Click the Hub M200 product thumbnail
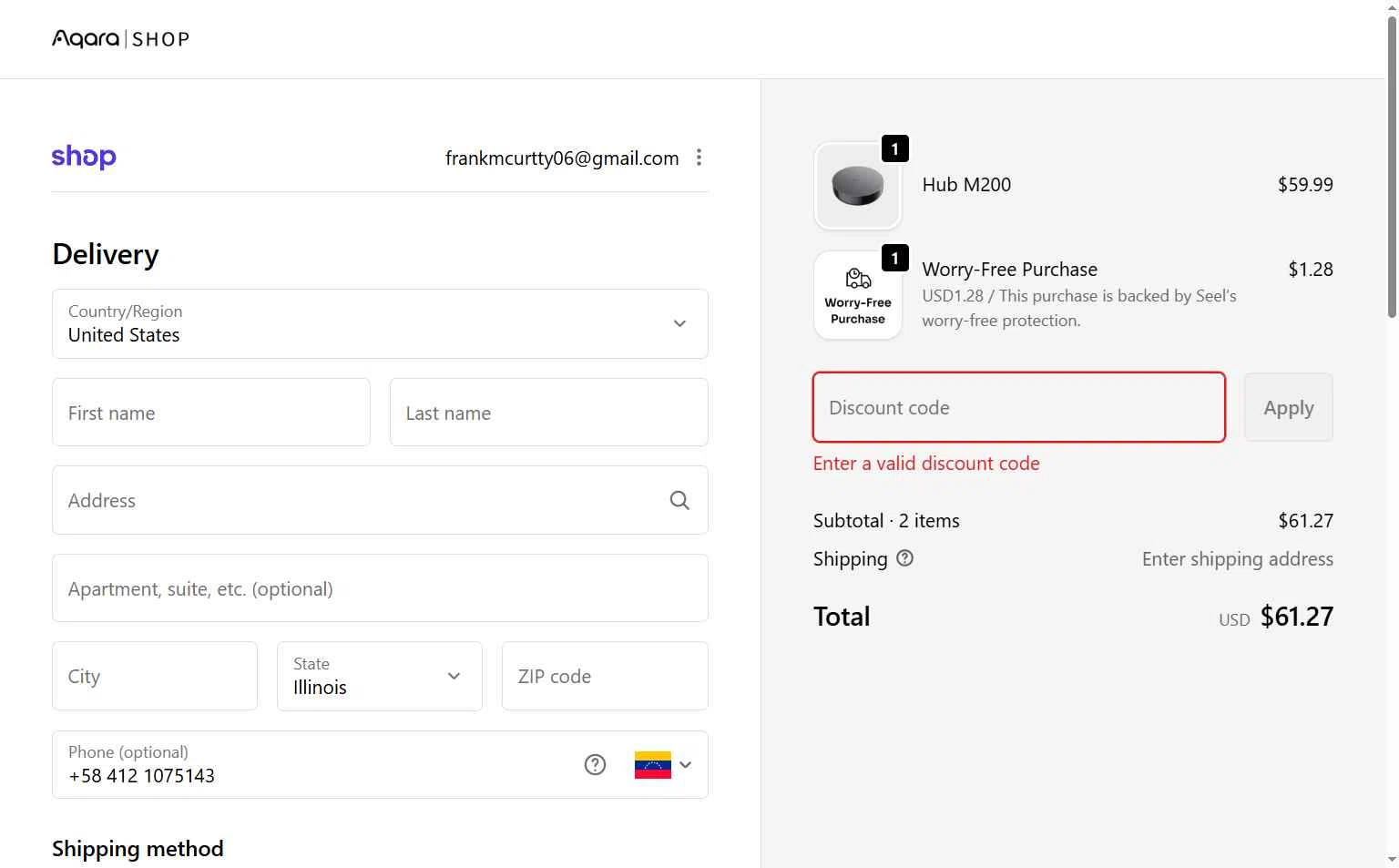 (x=858, y=186)
